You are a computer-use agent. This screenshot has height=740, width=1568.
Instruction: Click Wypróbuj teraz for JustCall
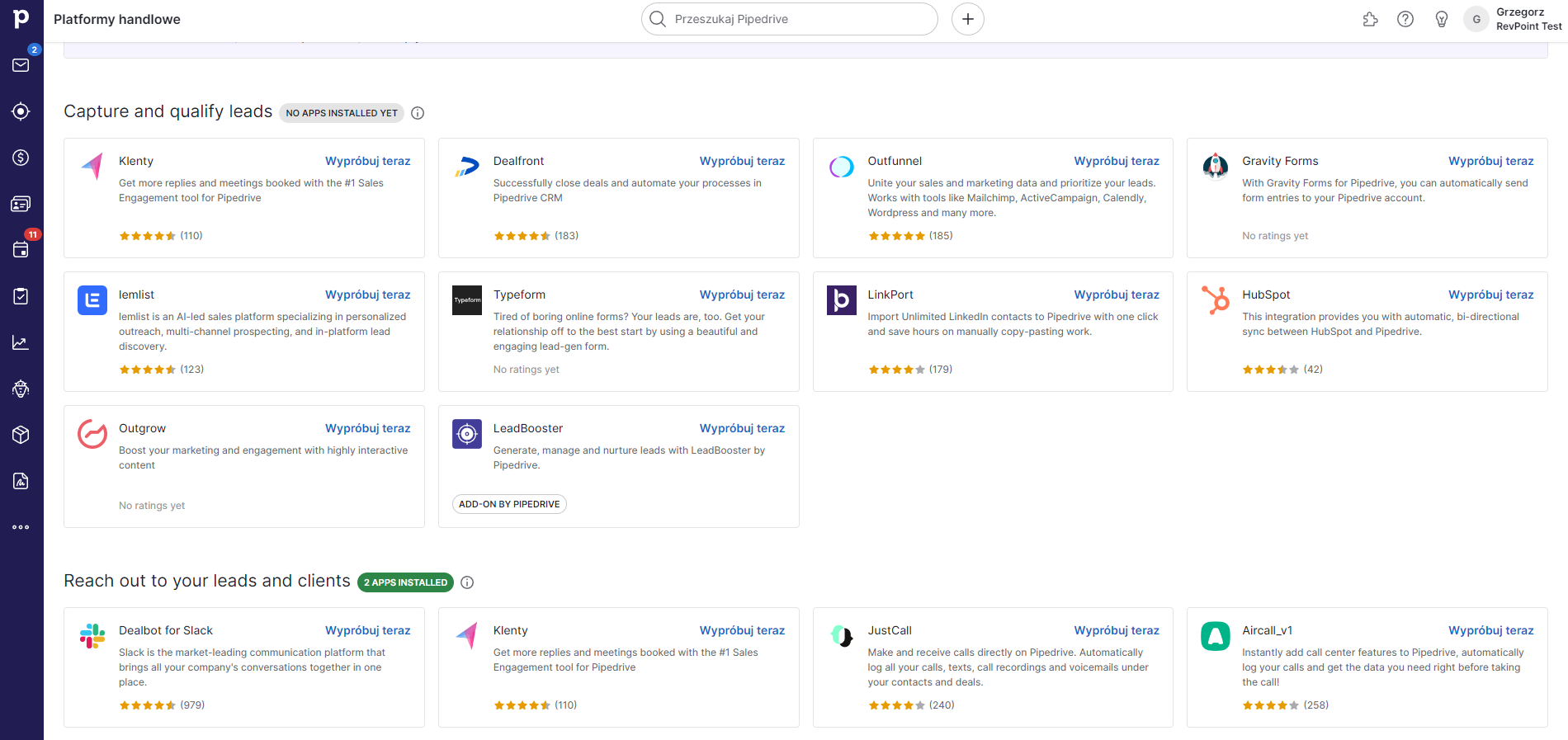pos(1117,630)
